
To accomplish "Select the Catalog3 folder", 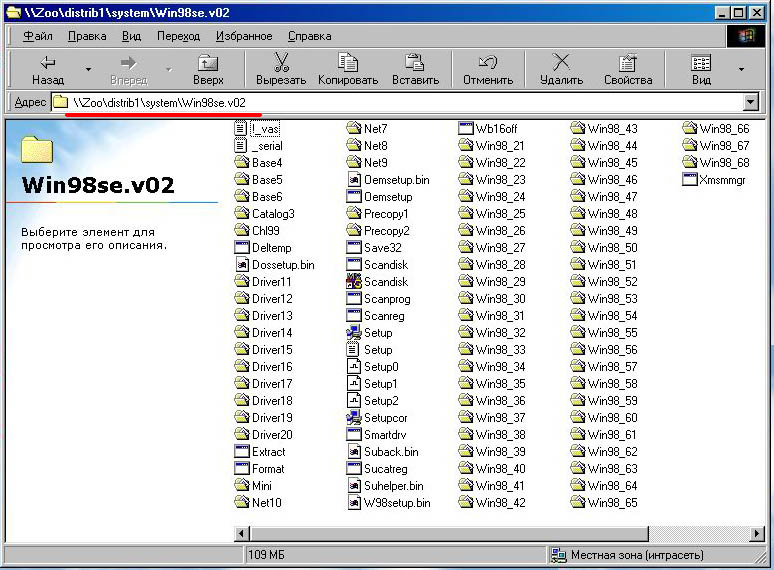I will (265, 214).
